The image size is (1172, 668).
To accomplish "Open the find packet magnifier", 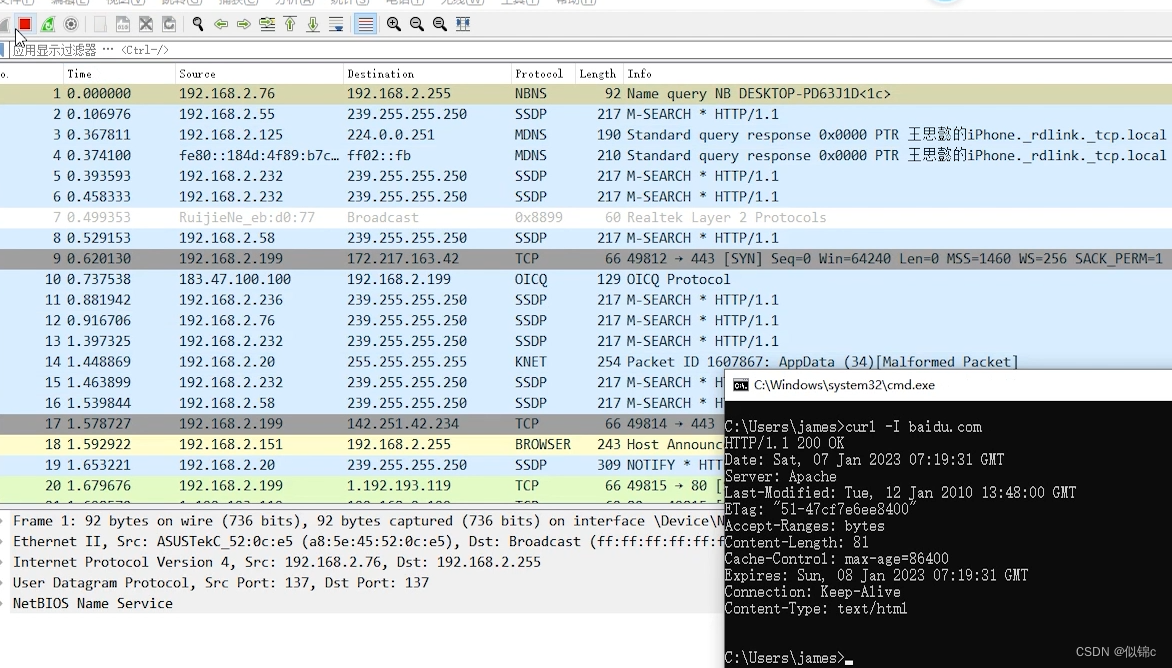I will coord(197,25).
